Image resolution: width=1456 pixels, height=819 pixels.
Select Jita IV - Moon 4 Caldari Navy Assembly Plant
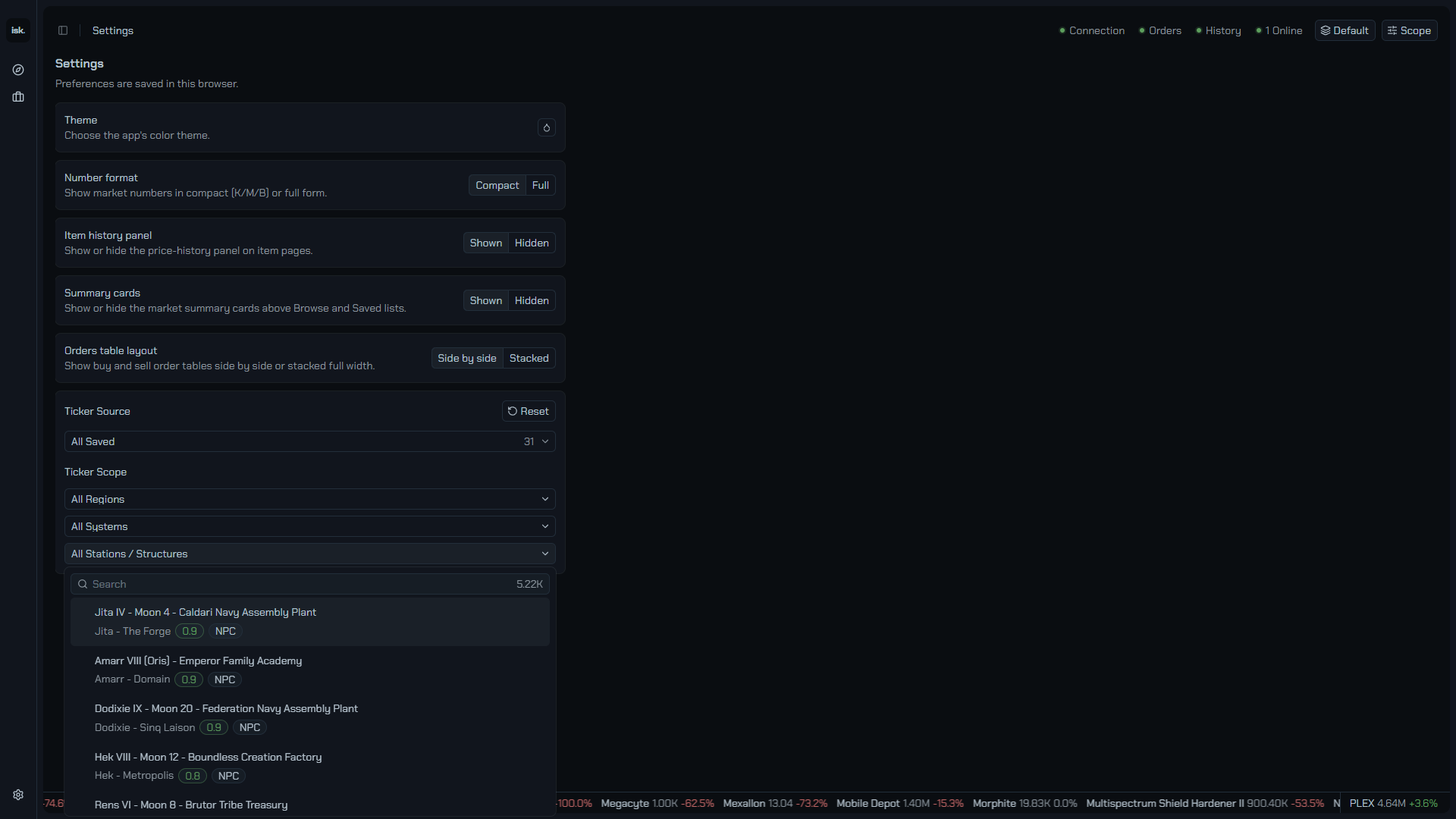tap(310, 622)
